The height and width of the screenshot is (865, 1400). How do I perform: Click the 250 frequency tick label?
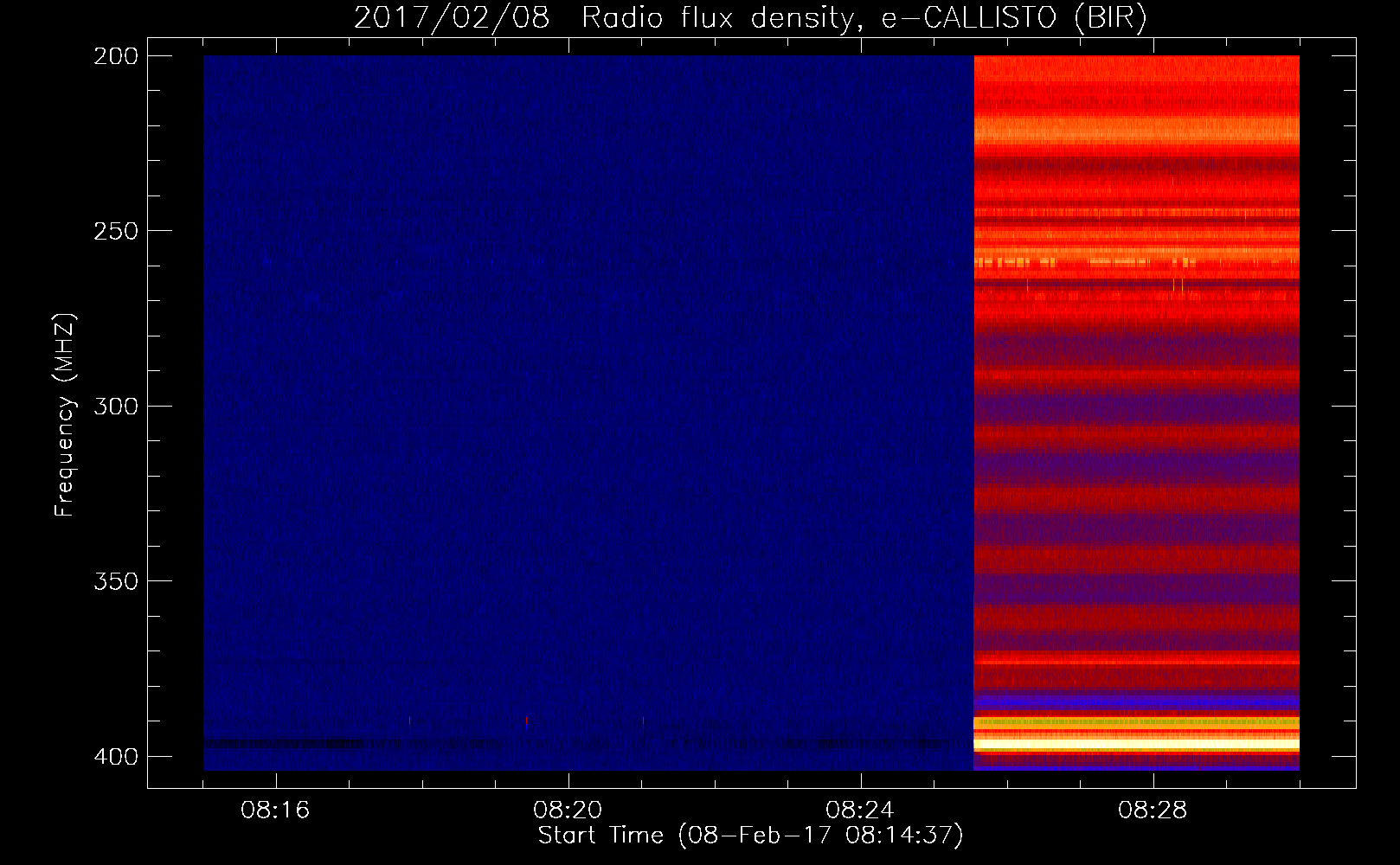116,231
